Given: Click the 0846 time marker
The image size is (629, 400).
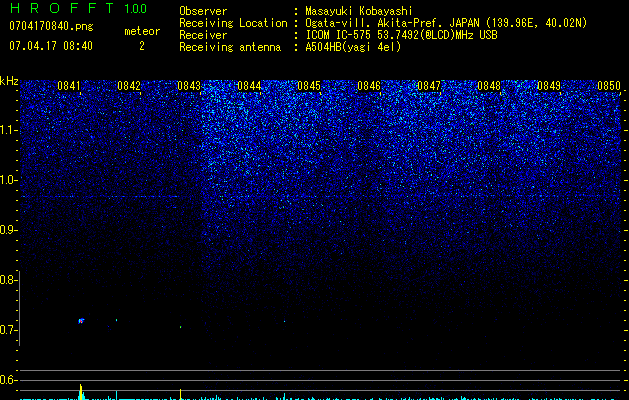Looking at the screenshot, I should [369, 86].
